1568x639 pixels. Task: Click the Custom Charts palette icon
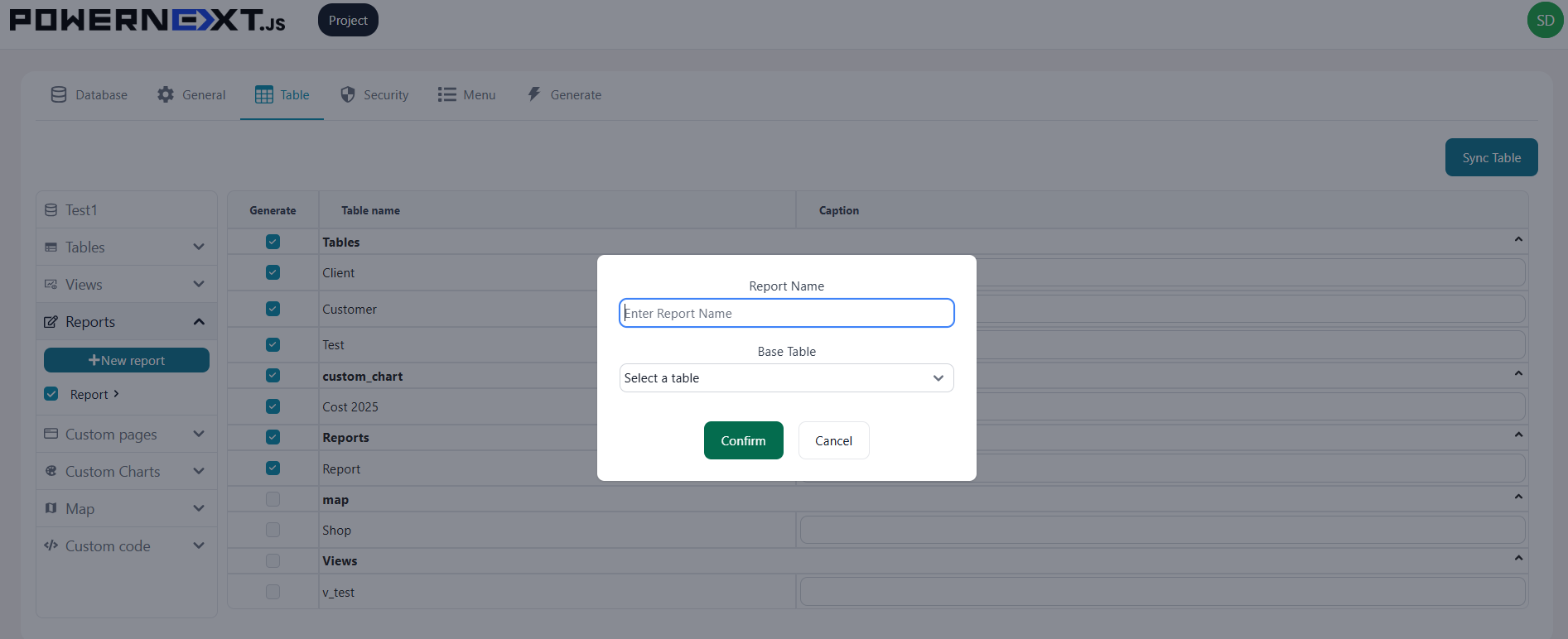(51, 471)
